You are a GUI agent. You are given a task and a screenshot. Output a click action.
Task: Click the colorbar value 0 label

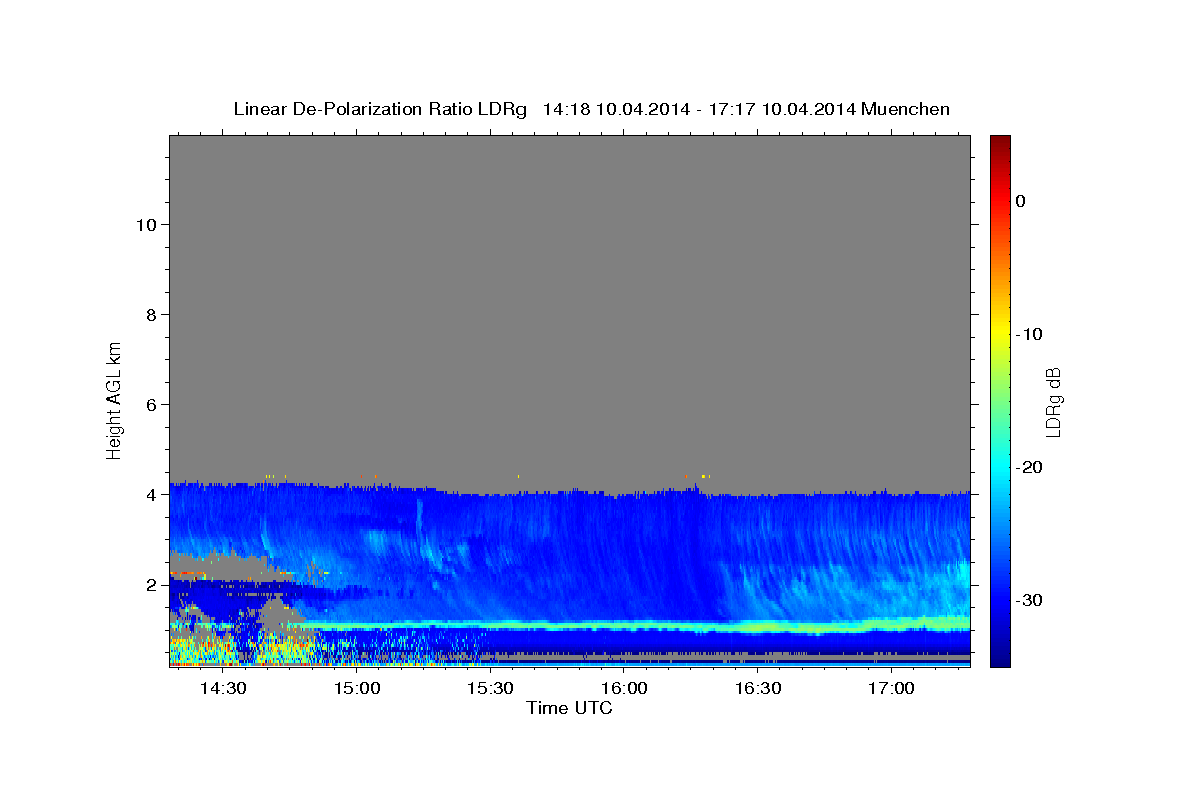(1021, 201)
